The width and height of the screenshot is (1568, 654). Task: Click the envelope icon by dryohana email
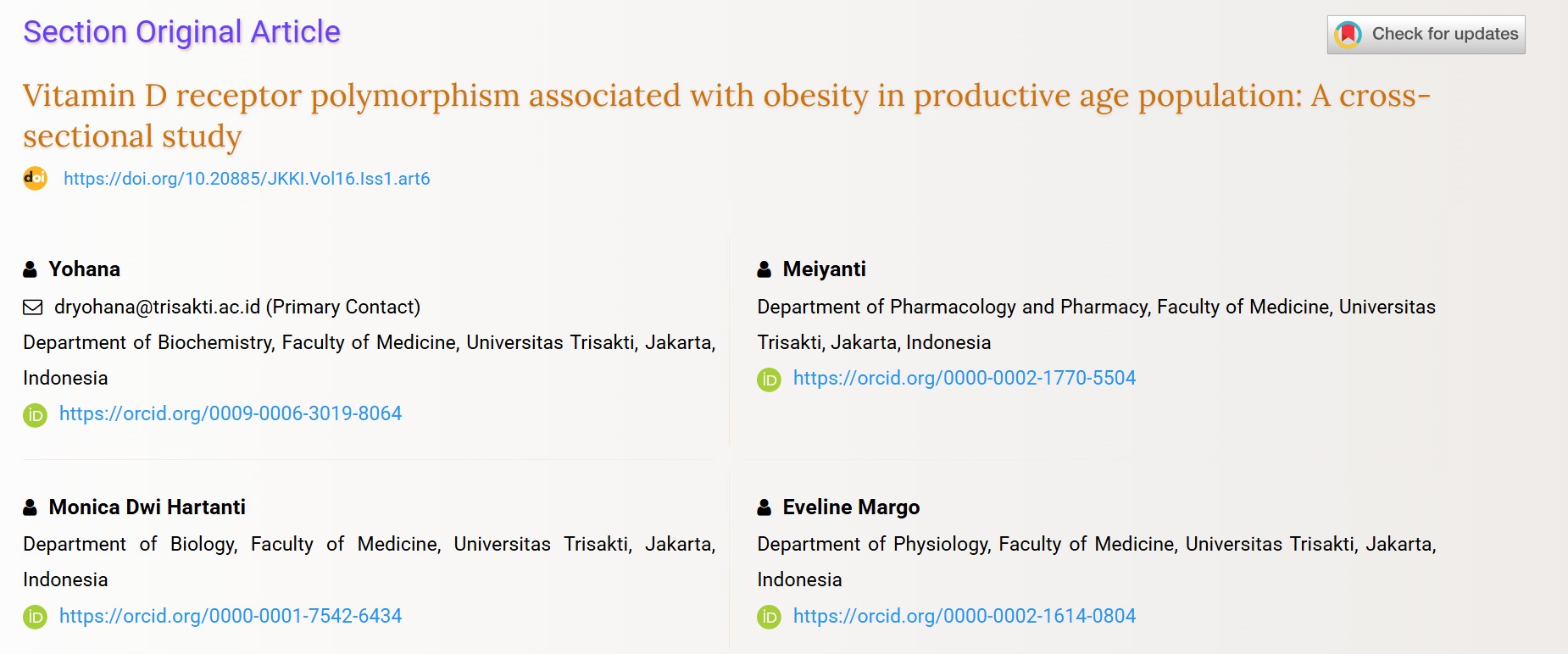pyautogui.click(x=32, y=307)
